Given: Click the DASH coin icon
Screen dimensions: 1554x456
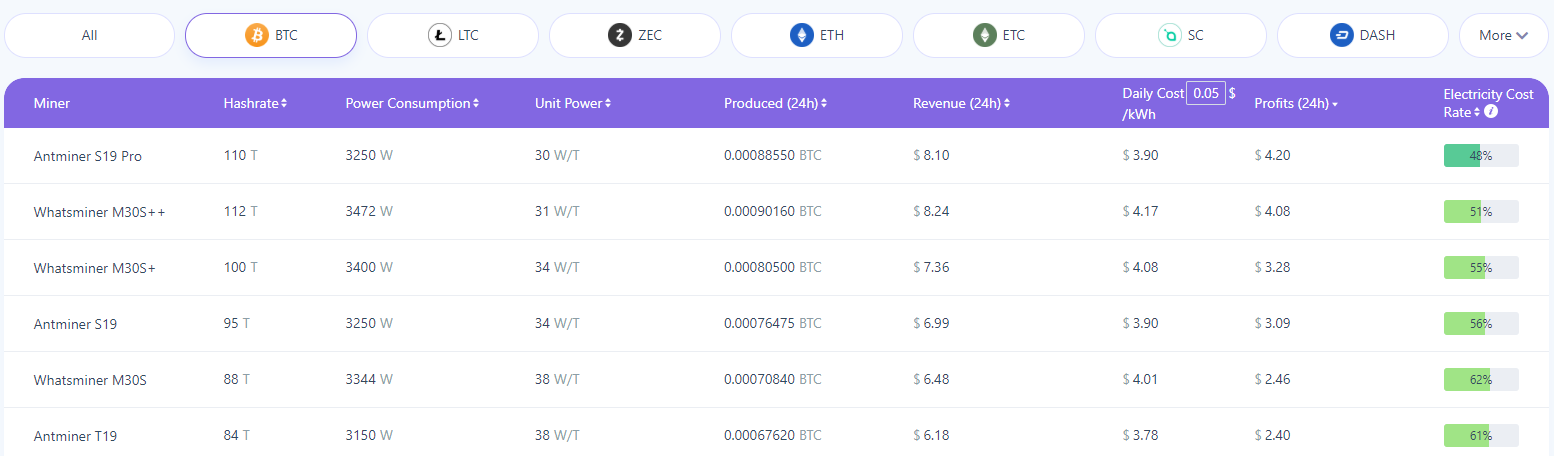Looking at the screenshot, I should point(1341,36).
